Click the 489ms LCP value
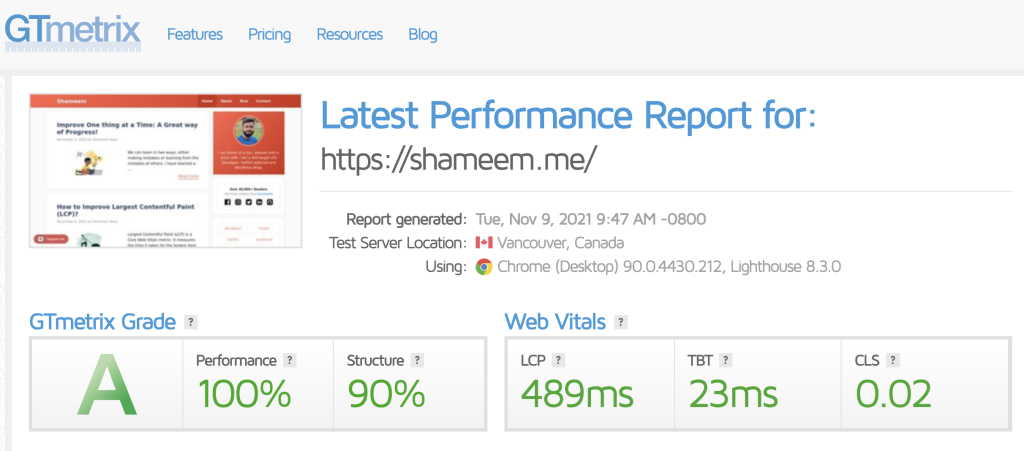Viewport: 1024px width, 451px height. point(576,393)
